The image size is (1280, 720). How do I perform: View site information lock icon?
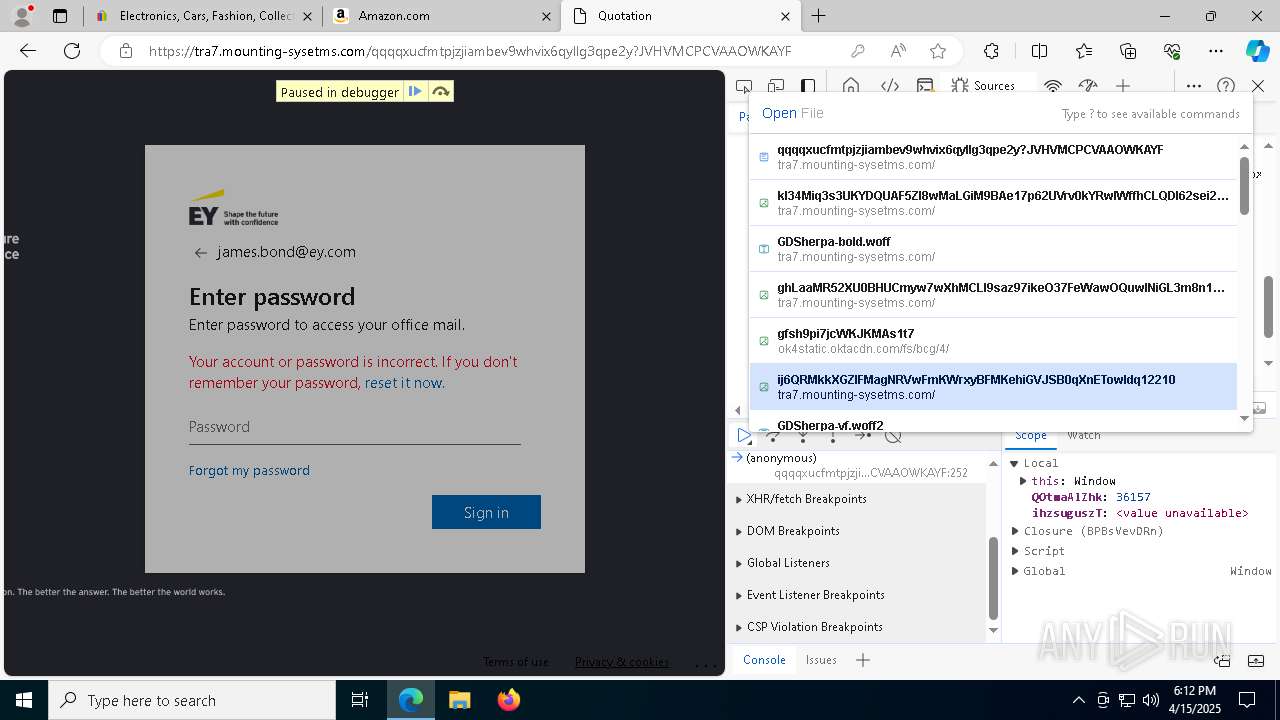tap(126, 51)
